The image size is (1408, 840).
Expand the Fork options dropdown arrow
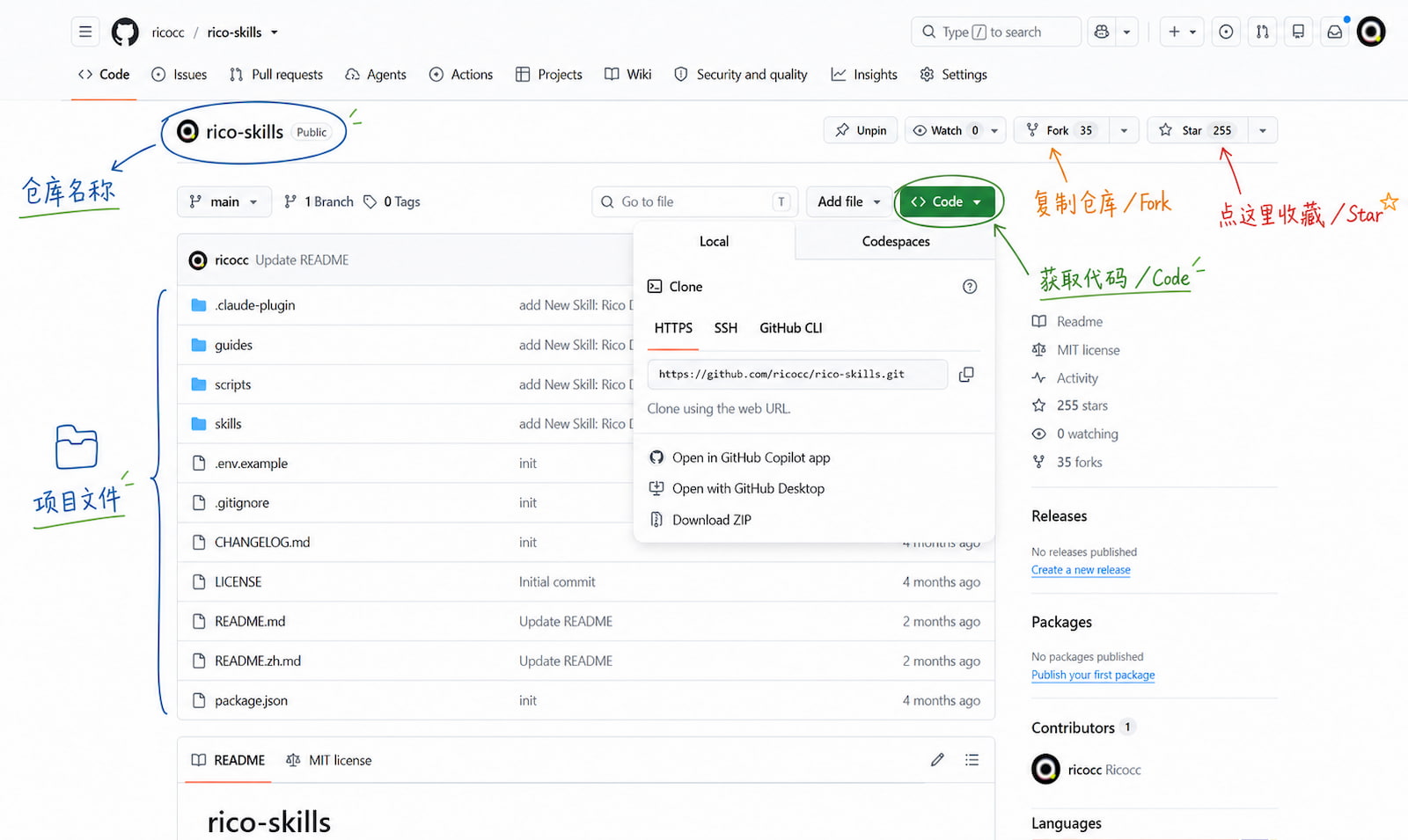point(1124,130)
